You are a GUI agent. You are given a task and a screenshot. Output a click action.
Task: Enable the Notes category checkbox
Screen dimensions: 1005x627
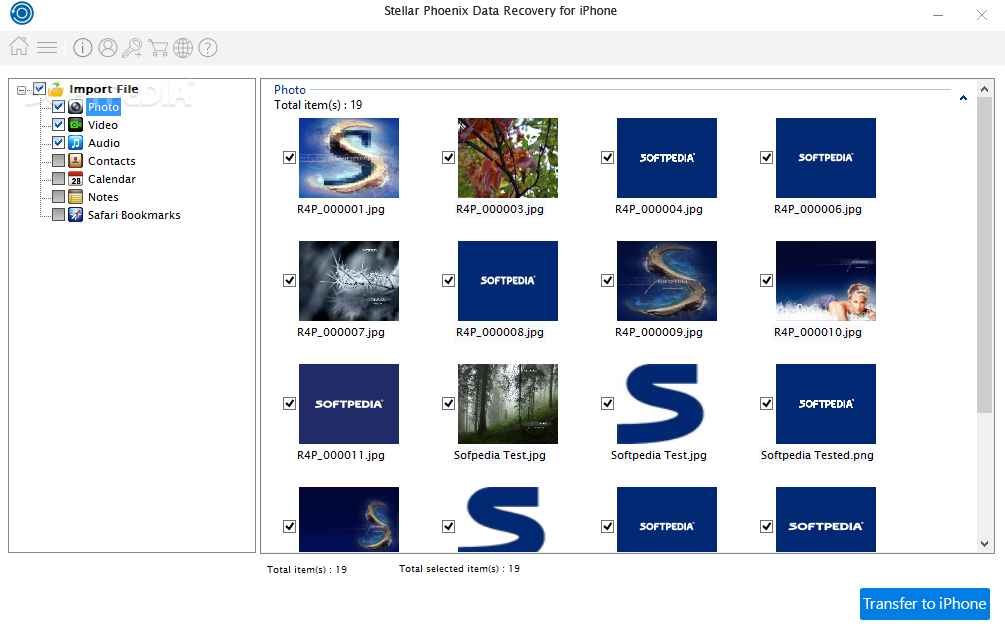tap(58, 196)
